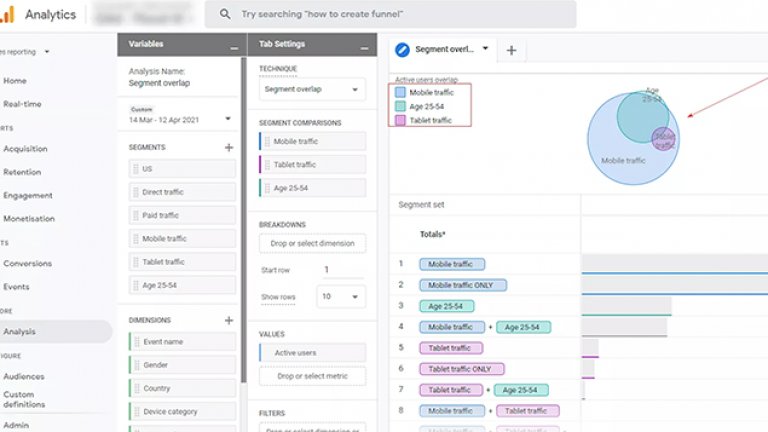
Task: Click the Google Analytics logo icon
Action: pyautogui.click(x=10, y=14)
